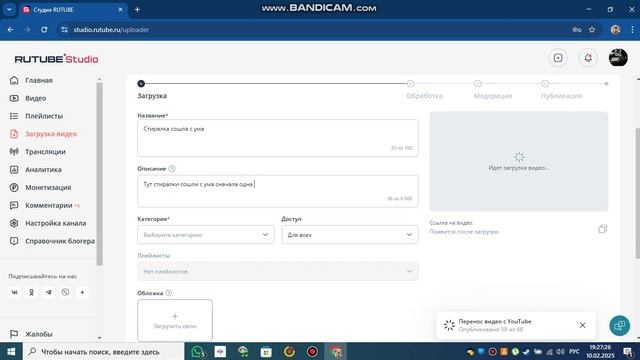Close the Перенос видео с YouTube notification
Screen dimensions: 640x360
(x=582, y=325)
